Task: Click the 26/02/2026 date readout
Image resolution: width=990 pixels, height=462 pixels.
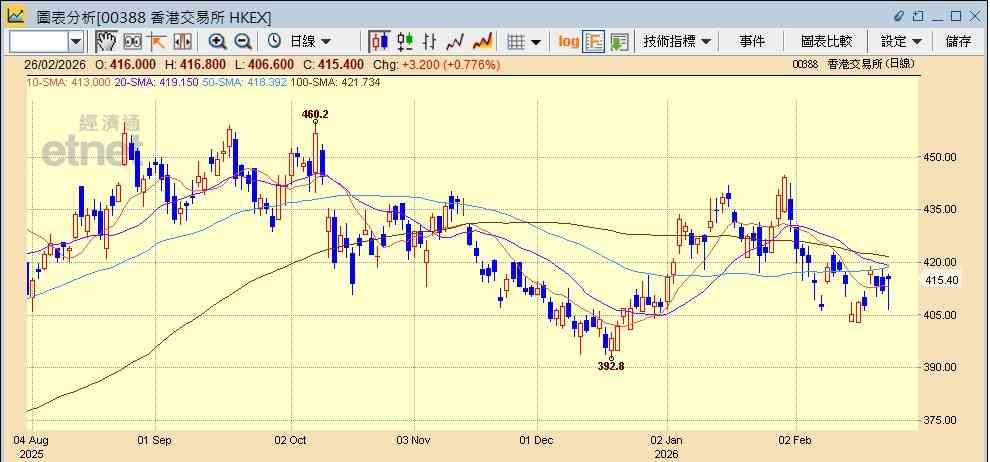Action: click(x=57, y=65)
